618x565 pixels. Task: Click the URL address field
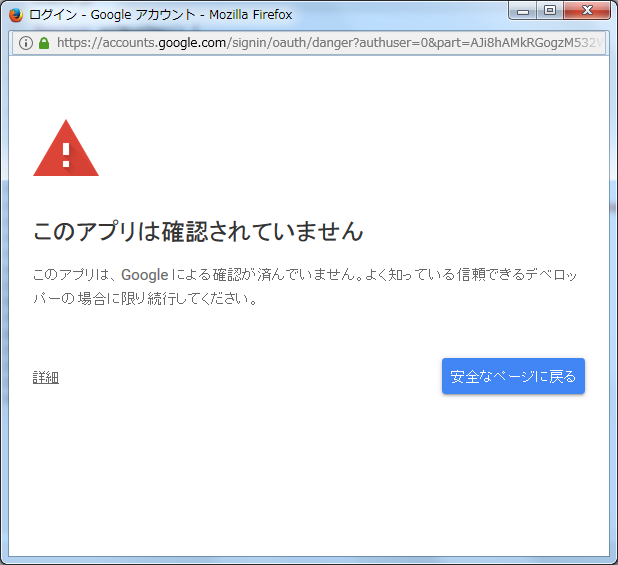[x=329, y=43]
